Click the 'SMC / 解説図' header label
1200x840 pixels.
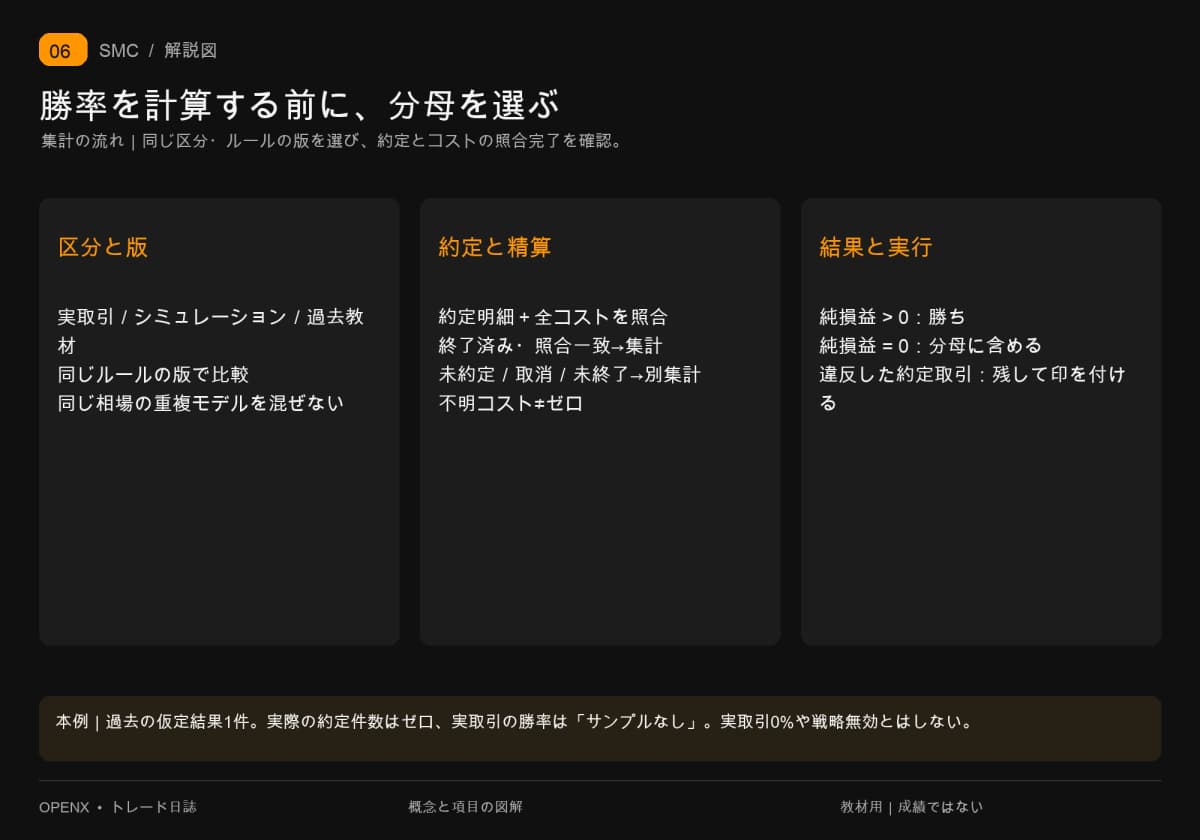pyautogui.click(x=158, y=51)
